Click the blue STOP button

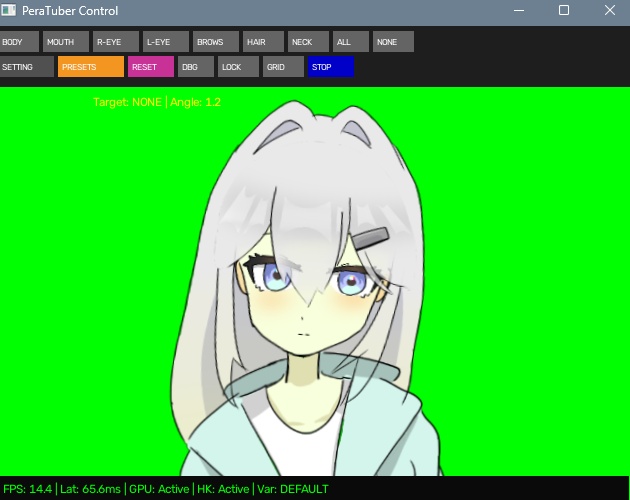click(x=331, y=67)
